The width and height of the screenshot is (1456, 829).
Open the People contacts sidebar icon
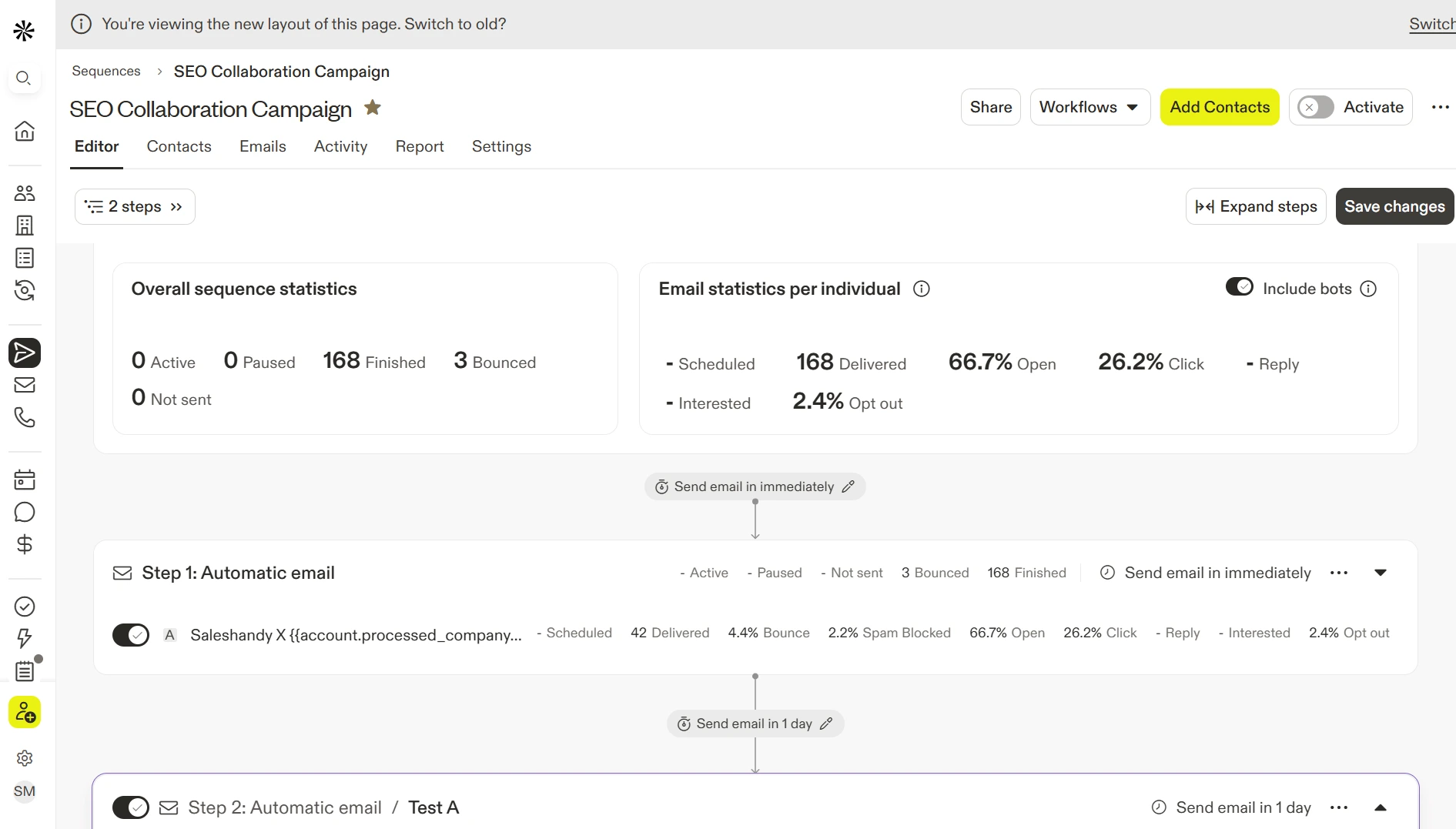coord(25,192)
